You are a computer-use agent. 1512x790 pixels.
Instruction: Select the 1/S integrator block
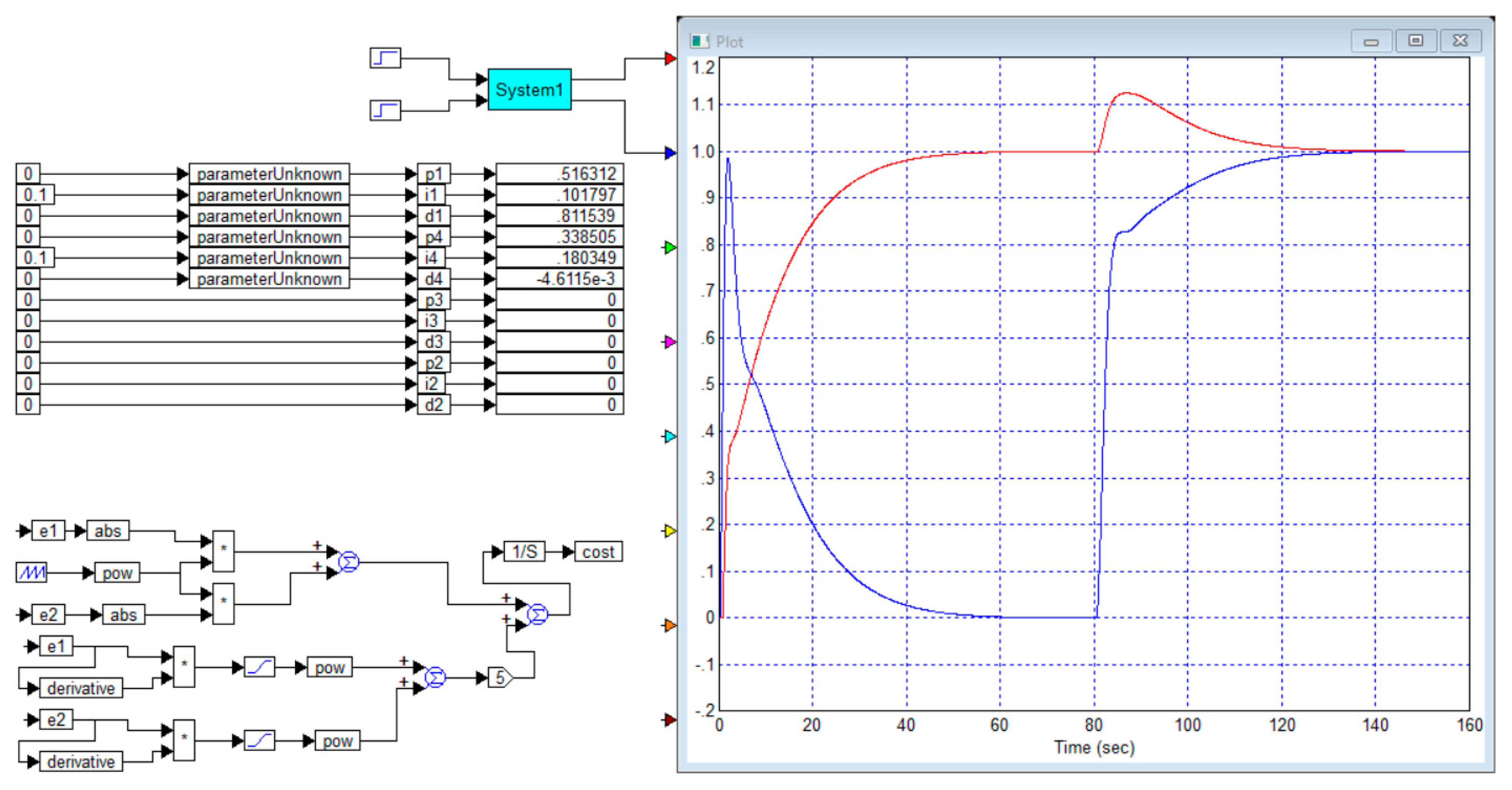click(524, 552)
